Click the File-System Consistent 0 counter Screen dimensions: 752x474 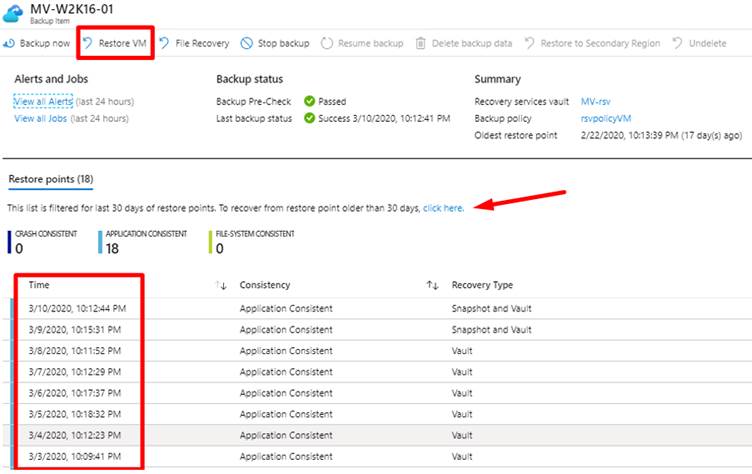click(252, 242)
